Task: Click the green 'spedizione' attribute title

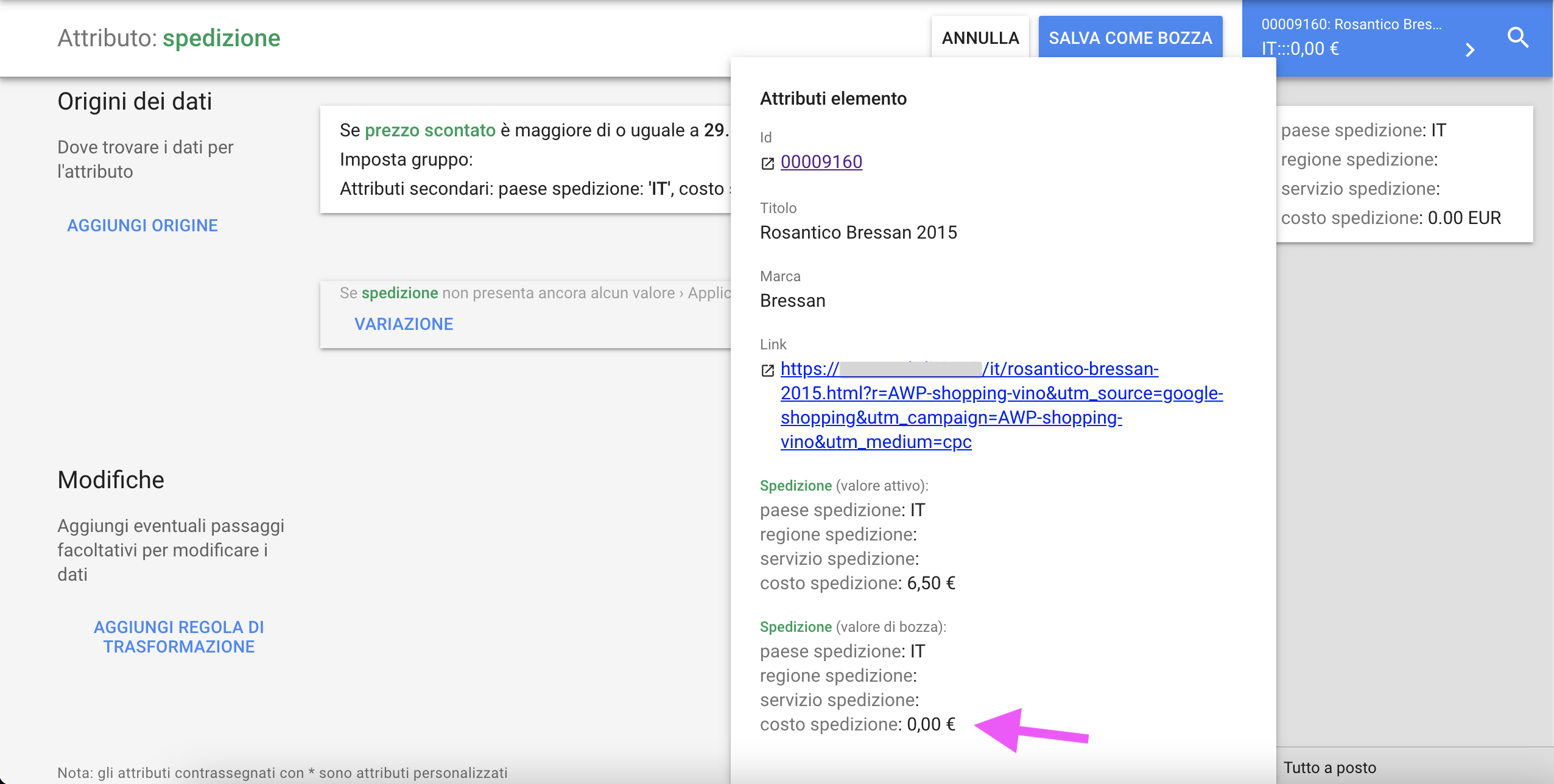Action: [221, 38]
